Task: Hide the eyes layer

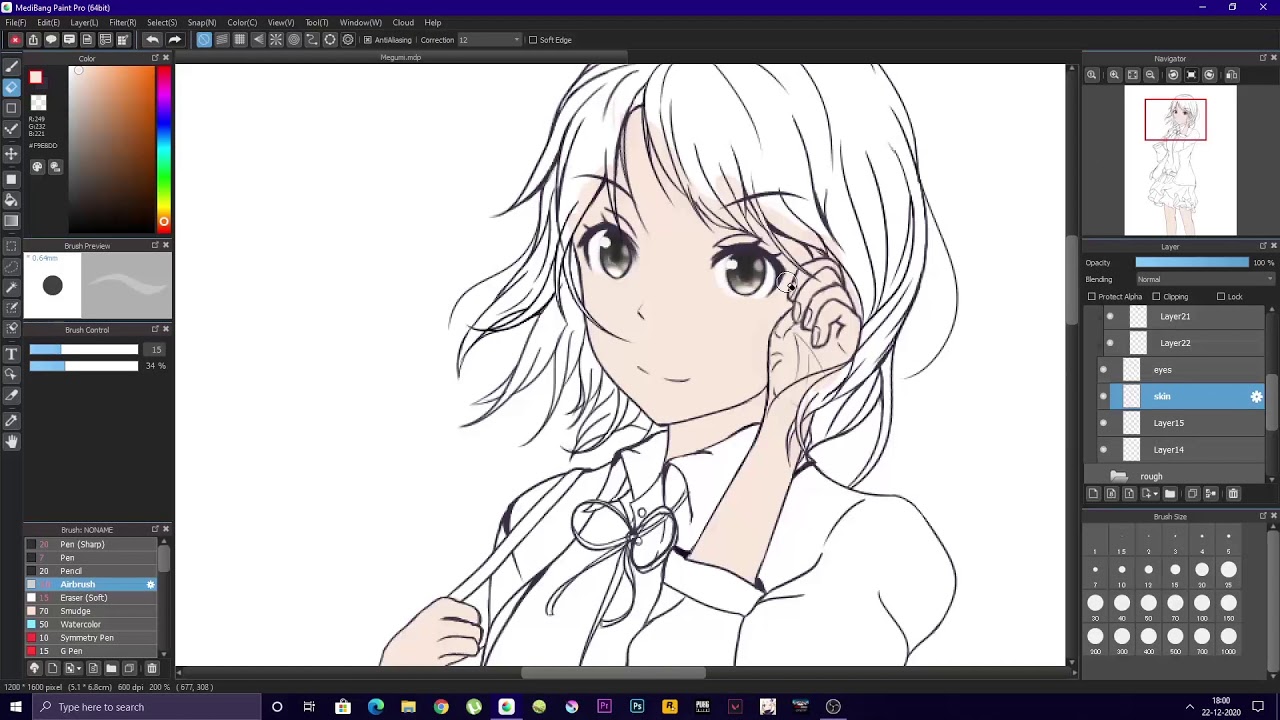Action: click(x=1104, y=370)
